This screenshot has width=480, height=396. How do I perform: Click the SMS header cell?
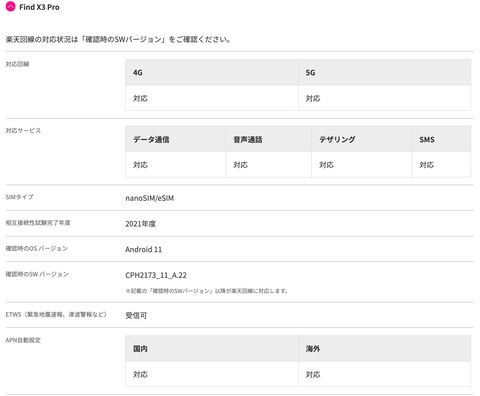(441, 139)
